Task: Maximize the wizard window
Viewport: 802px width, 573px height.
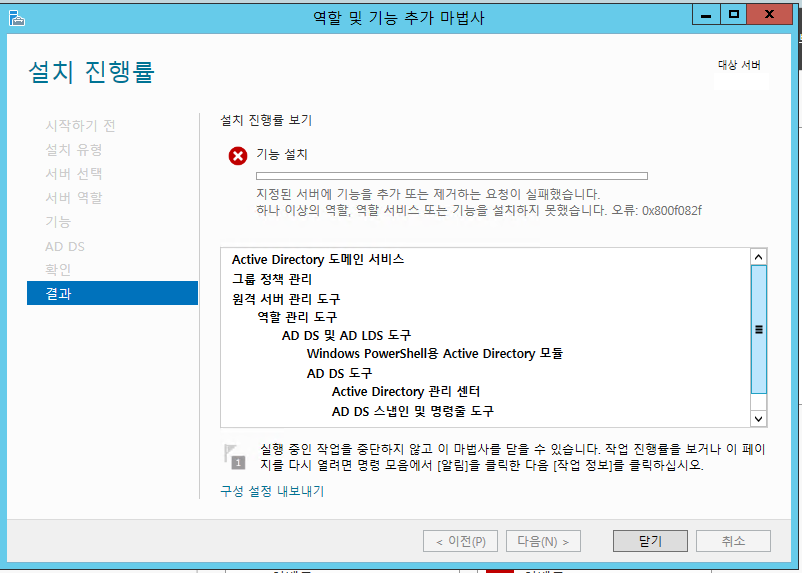Action: pyautogui.click(x=733, y=15)
